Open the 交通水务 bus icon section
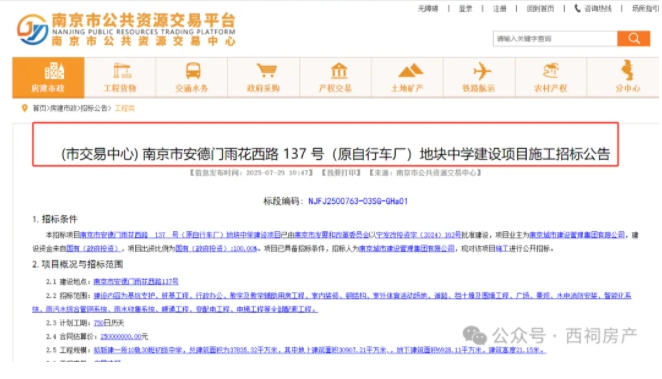The image size is (662, 379). point(192,77)
